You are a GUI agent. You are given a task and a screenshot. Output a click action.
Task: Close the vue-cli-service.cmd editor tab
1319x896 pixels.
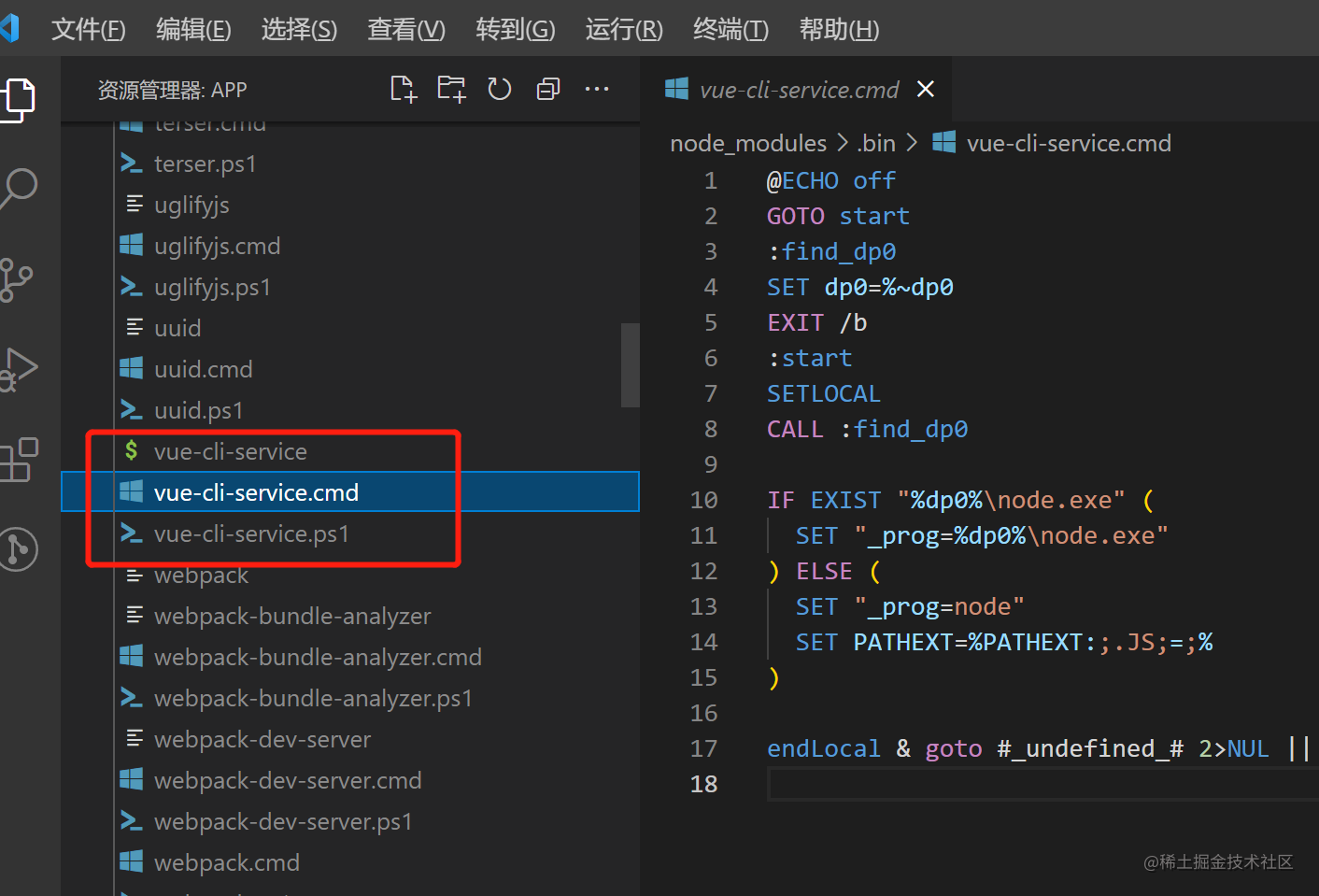coord(926,89)
